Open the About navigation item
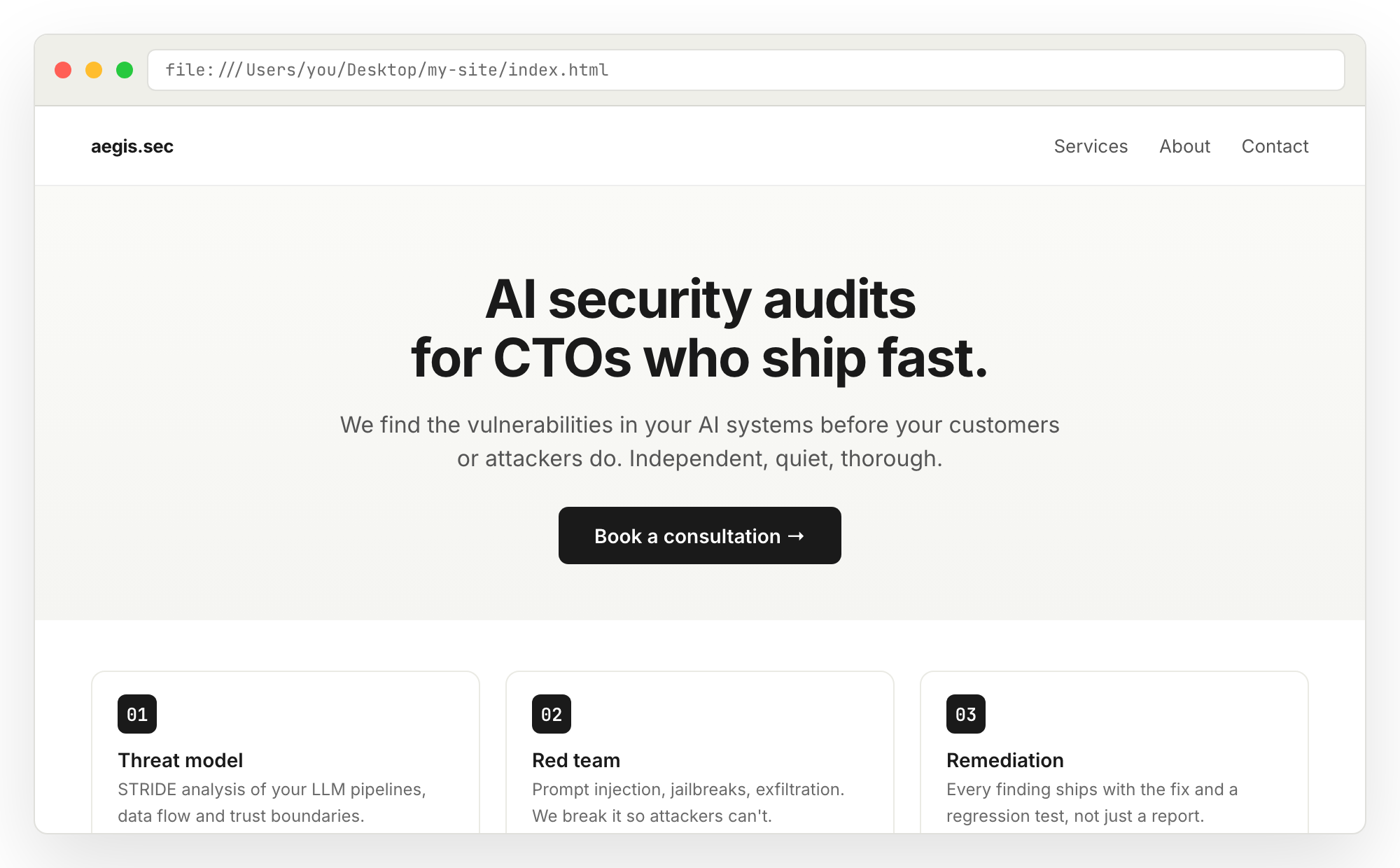The width and height of the screenshot is (1400, 868). (x=1184, y=146)
